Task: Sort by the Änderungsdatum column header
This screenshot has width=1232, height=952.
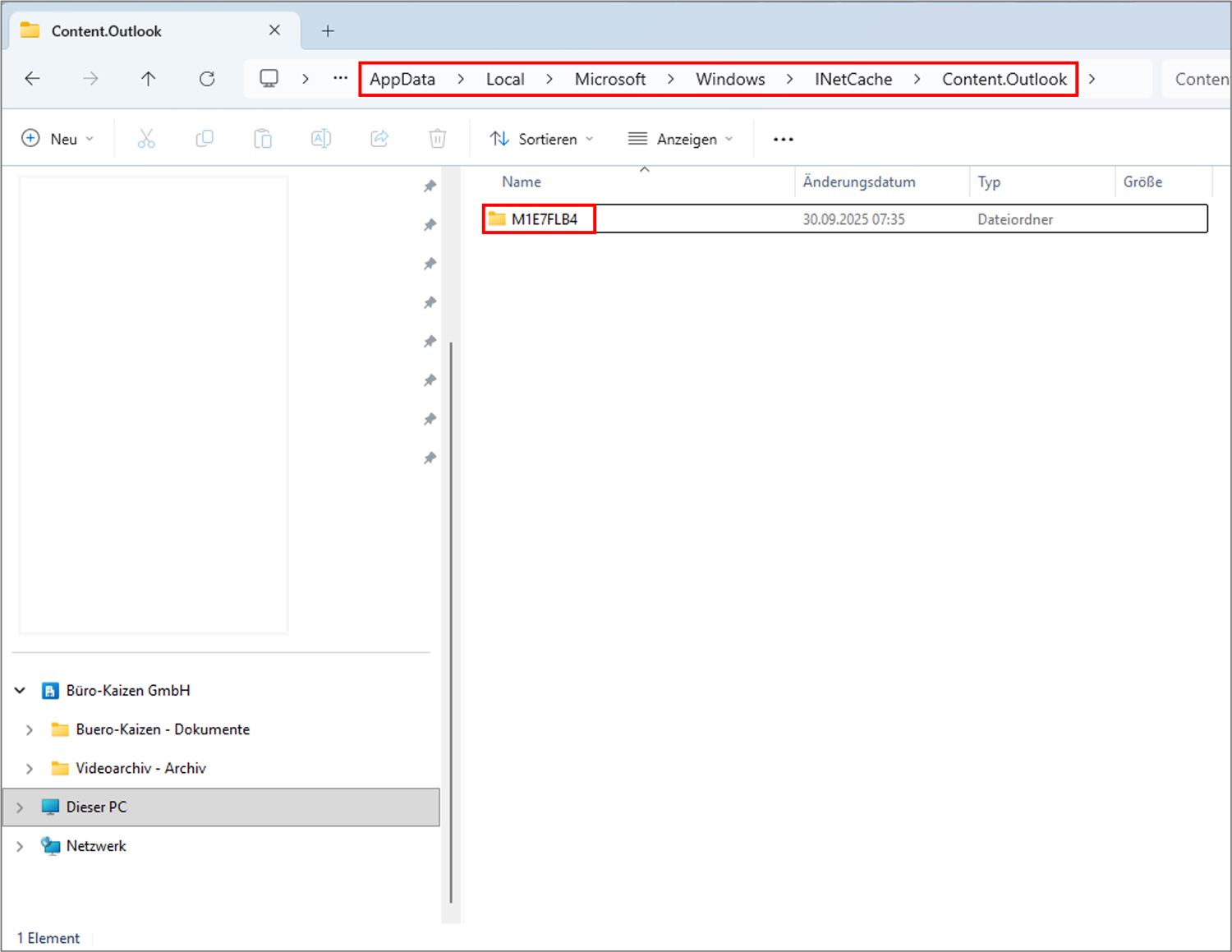Action: pos(858,182)
